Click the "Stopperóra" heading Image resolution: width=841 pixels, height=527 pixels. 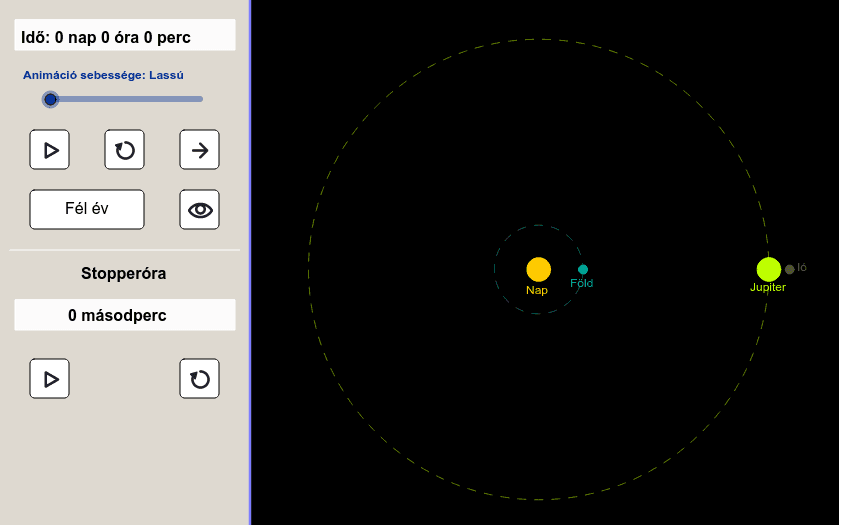point(124,273)
